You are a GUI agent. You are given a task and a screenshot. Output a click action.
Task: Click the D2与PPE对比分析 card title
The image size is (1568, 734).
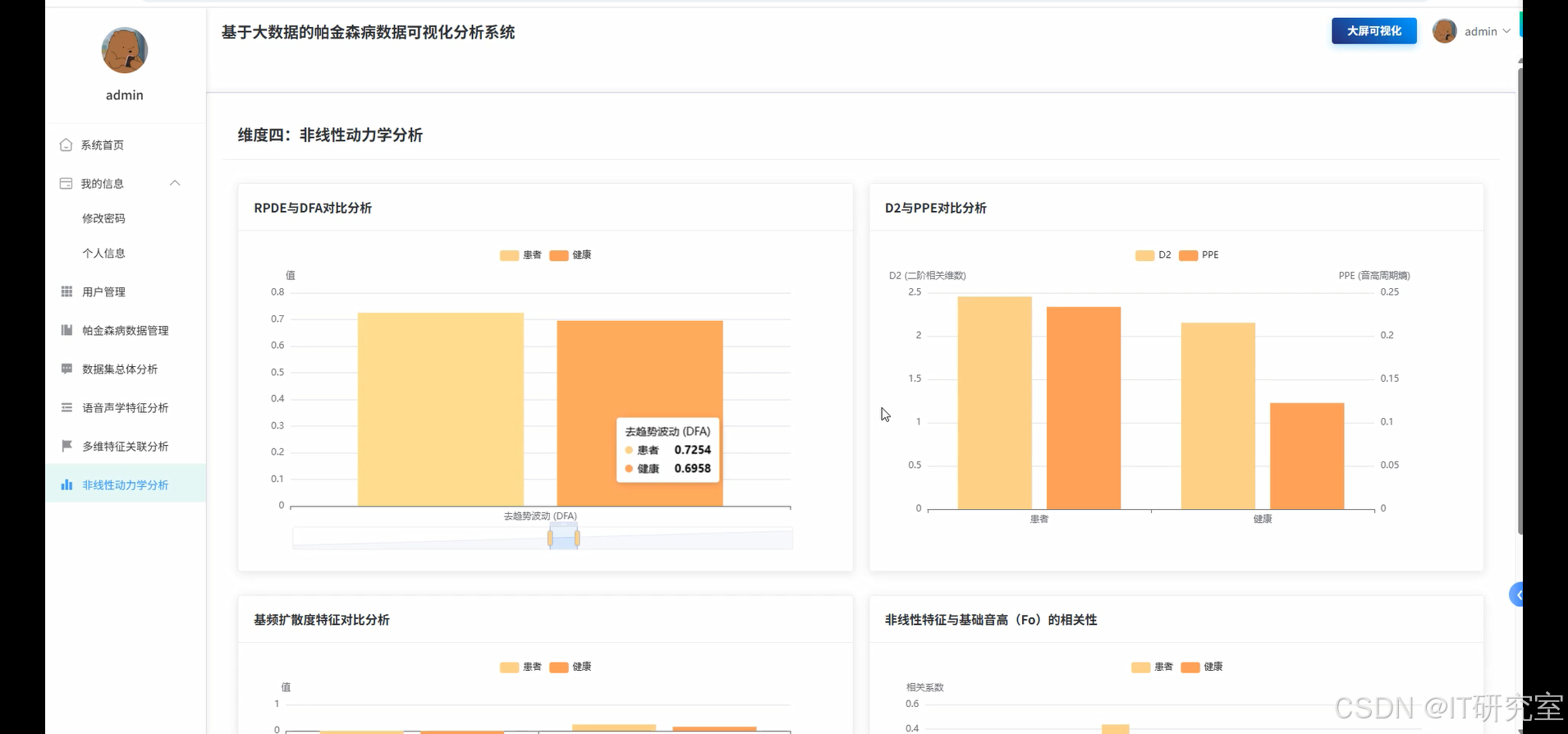(936, 208)
